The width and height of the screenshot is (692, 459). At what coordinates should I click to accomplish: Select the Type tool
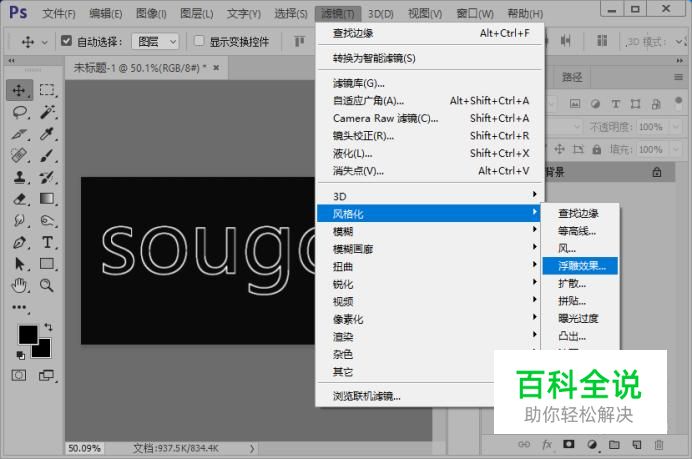point(47,242)
